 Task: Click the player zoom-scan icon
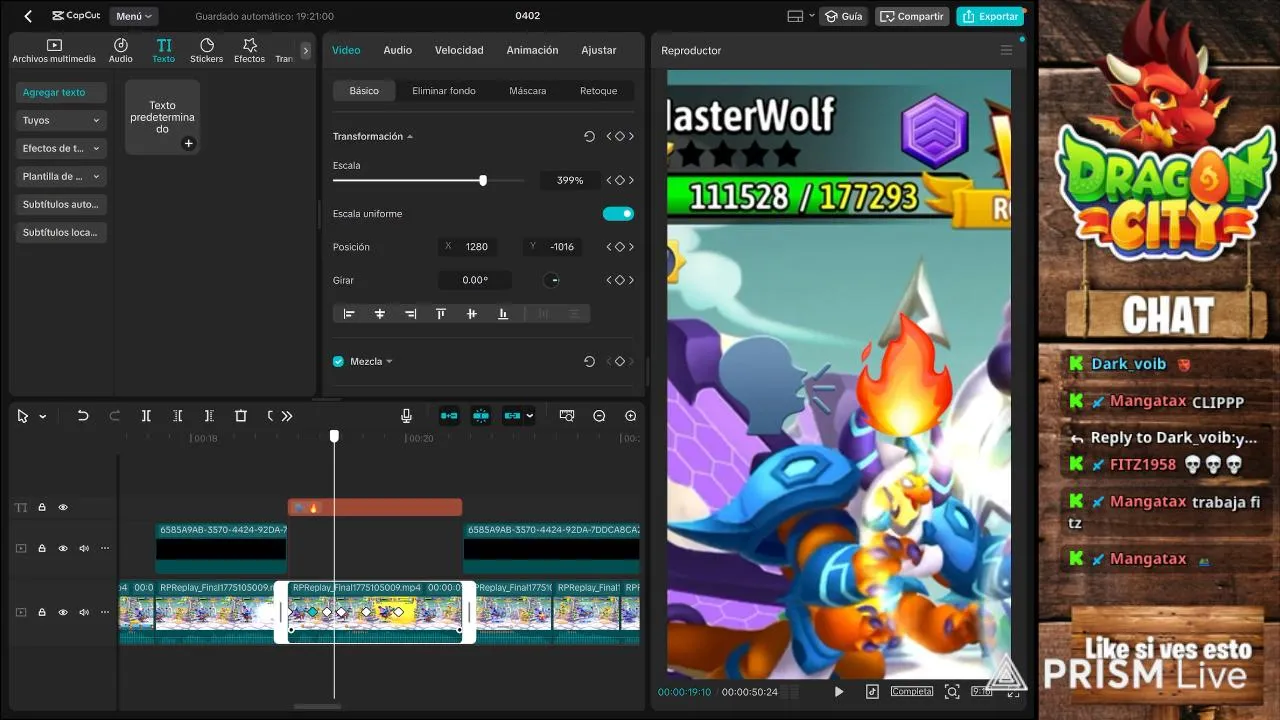click(x=952, y=691)
